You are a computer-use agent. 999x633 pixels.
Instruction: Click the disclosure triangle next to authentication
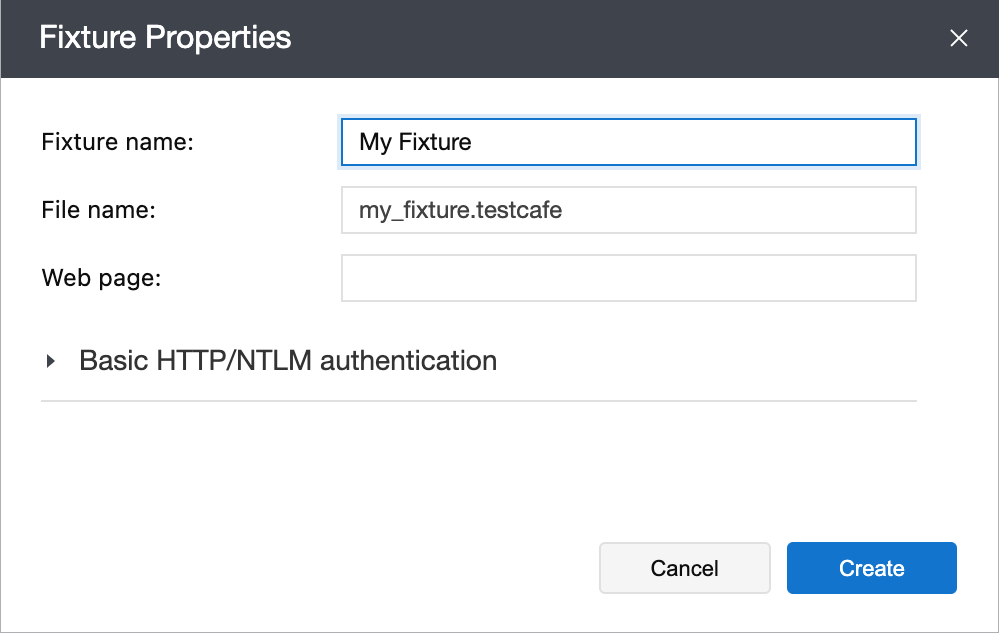(50, 361)
